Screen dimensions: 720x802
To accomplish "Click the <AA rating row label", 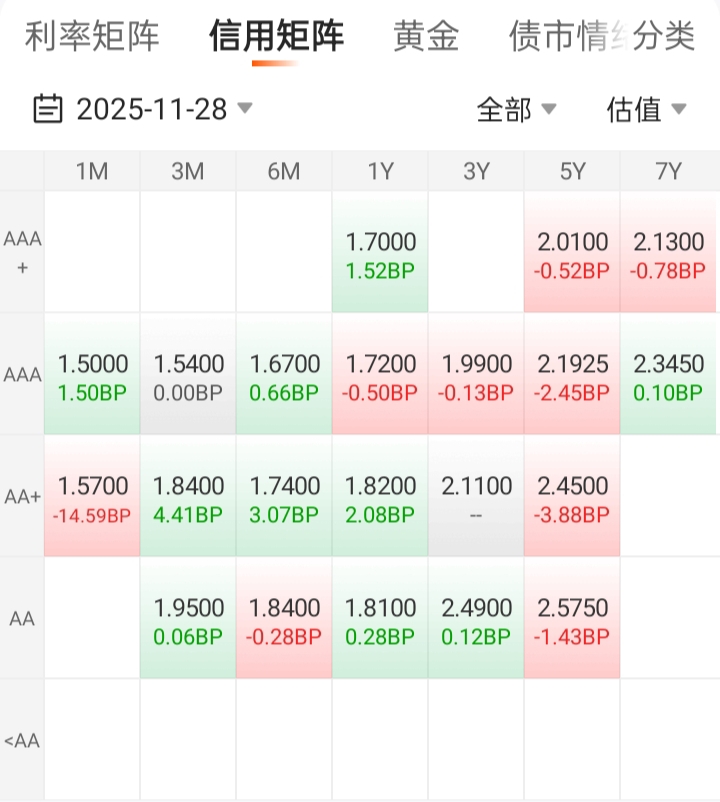I will click(22, 741).
